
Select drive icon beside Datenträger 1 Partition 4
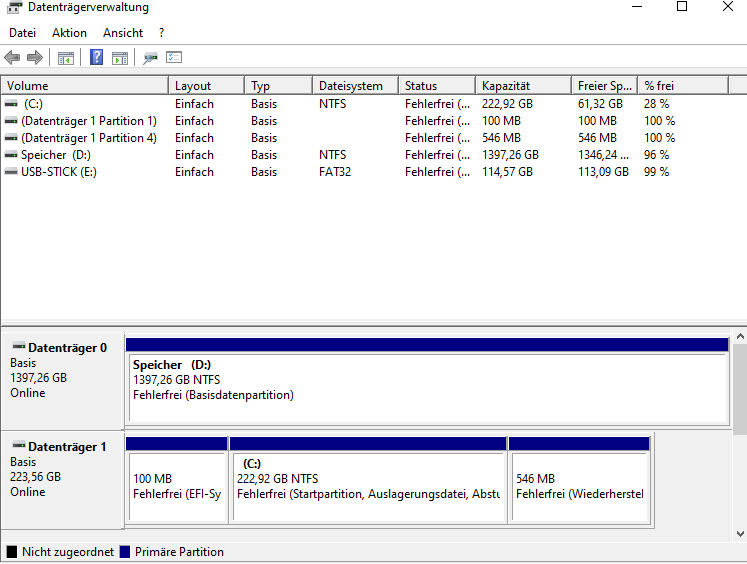(11, 138)
